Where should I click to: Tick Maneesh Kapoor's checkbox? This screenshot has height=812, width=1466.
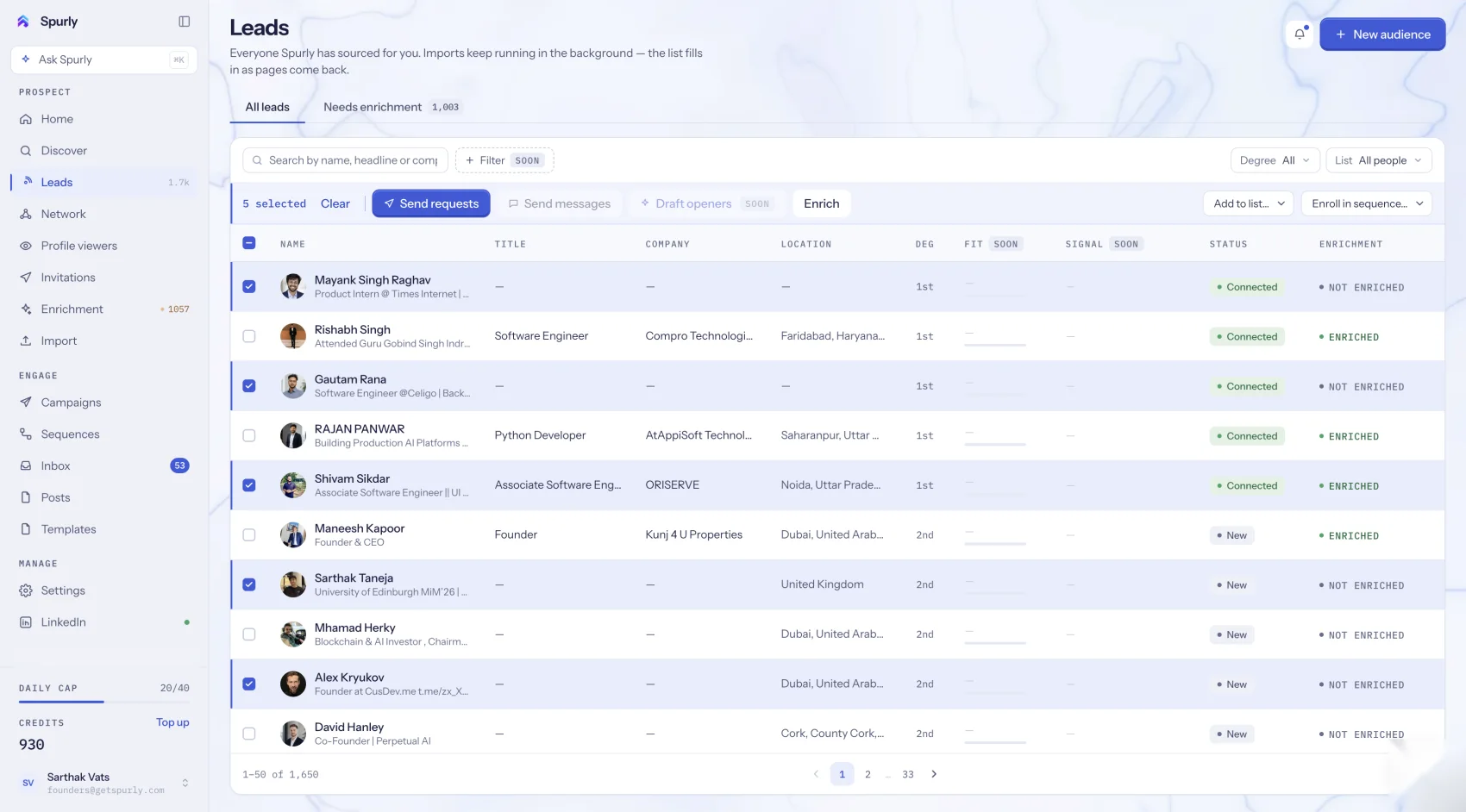[x=249, y=535]
